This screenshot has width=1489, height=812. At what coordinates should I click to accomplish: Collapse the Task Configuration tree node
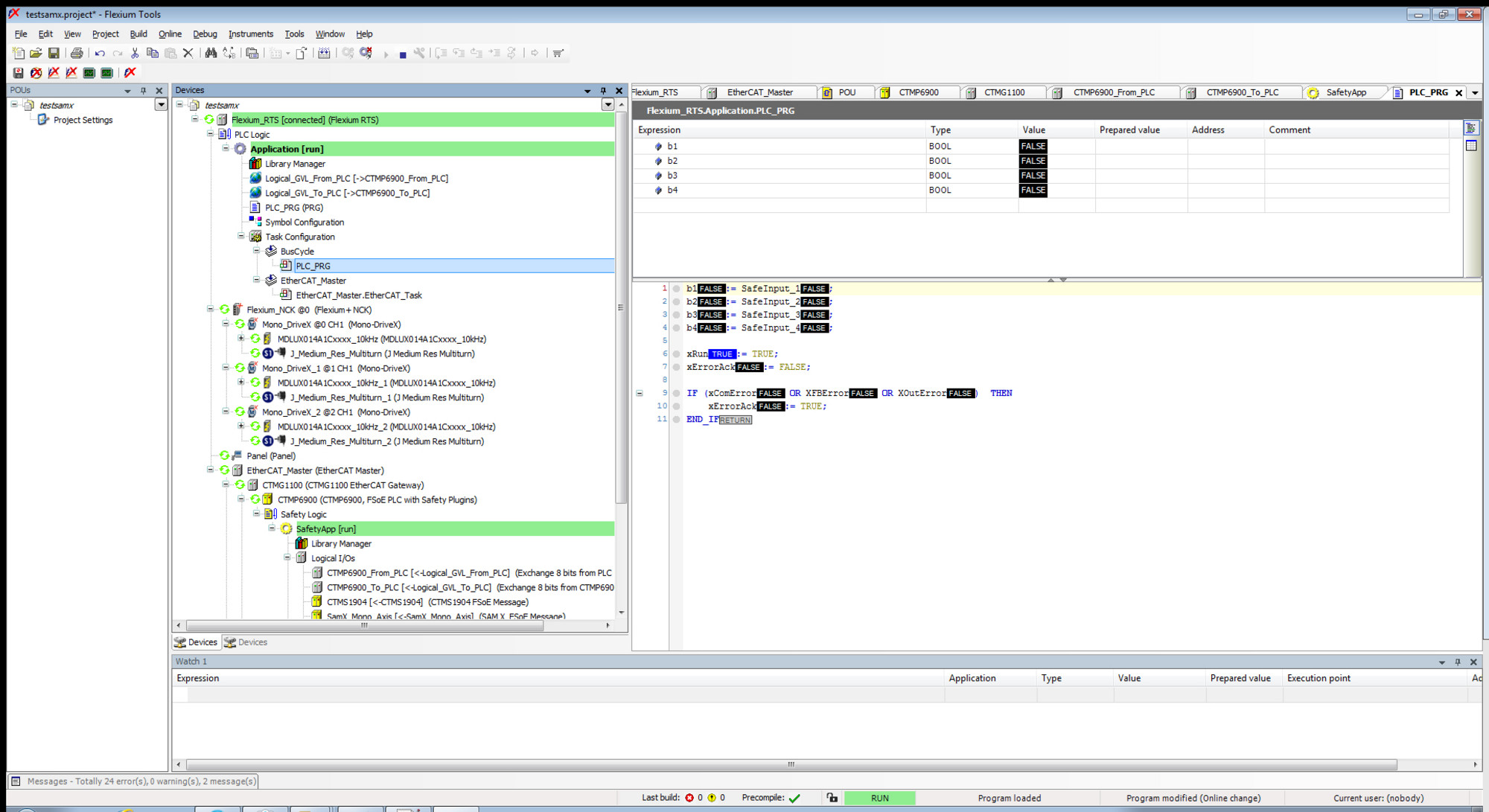click(x=241, y=237)
